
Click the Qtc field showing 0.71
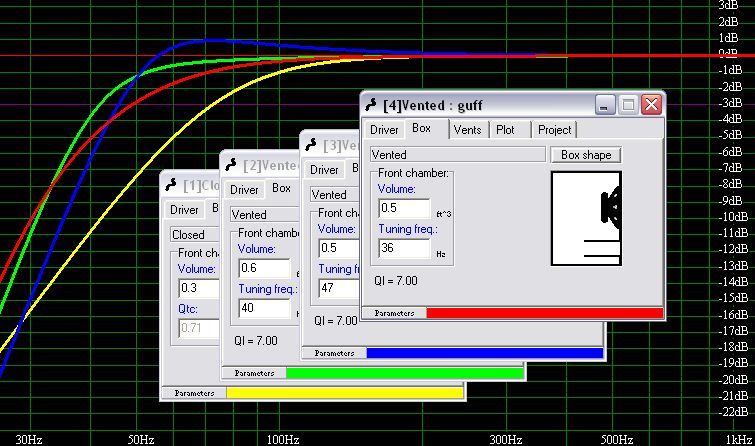click(x=199, y=328)
